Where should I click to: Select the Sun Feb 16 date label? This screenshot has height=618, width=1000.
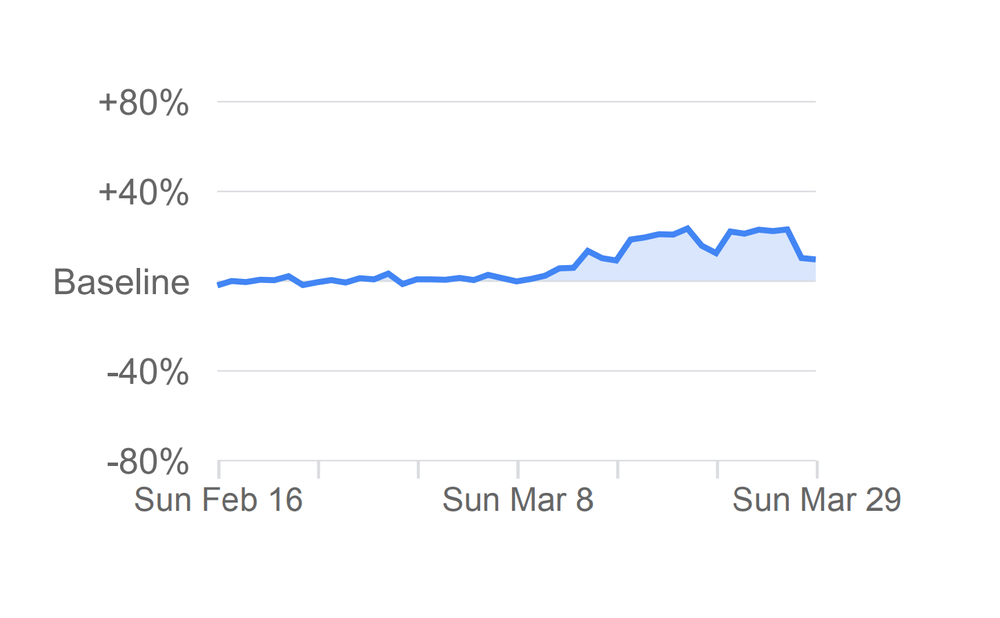coord(218,499)
